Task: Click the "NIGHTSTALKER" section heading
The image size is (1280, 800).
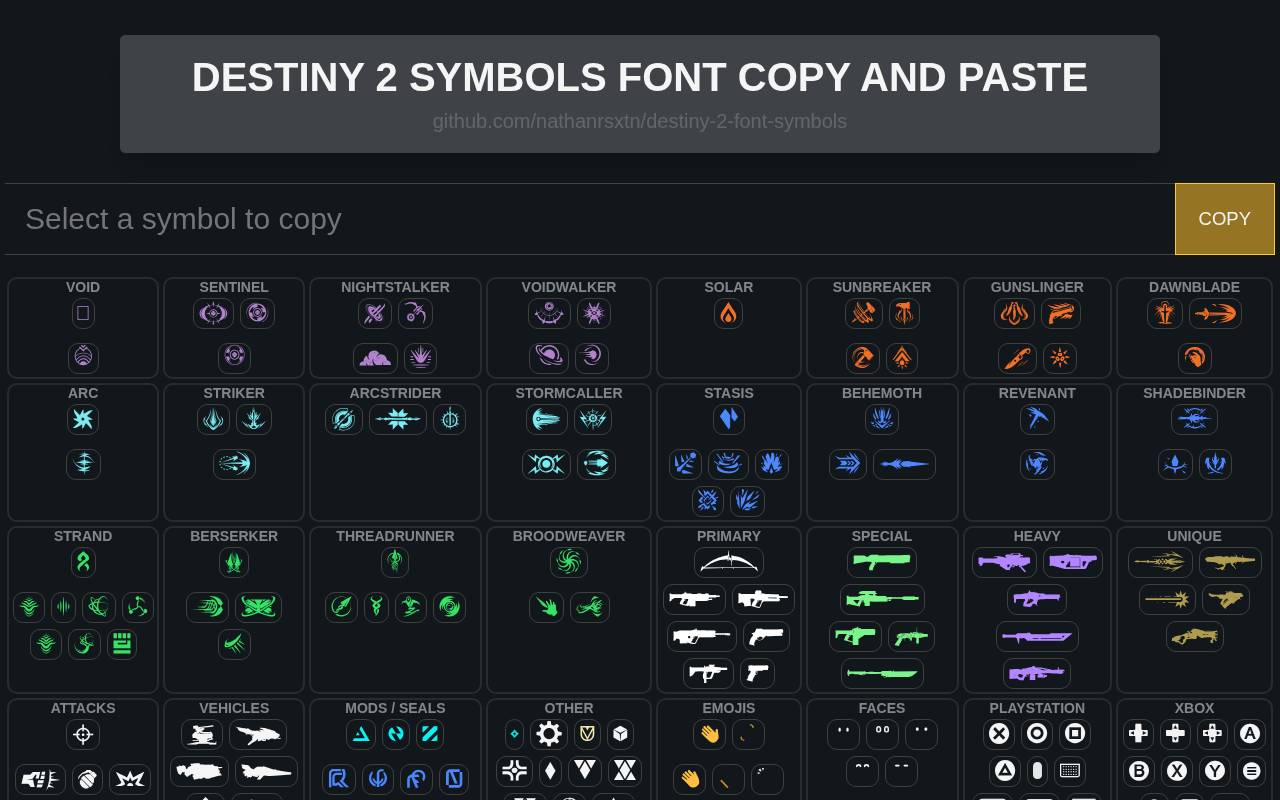Action: pyautogui.click(x=395, y=287)
